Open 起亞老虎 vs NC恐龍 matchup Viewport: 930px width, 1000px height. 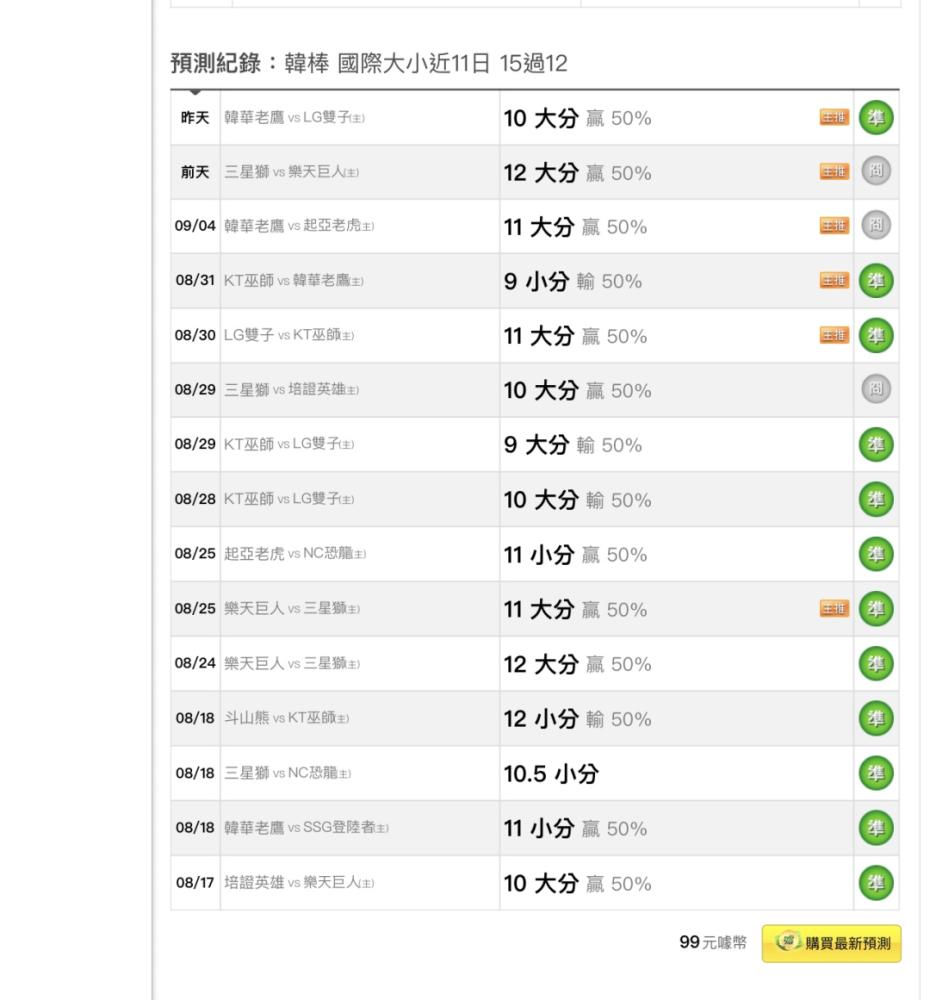tap(295, 554)
